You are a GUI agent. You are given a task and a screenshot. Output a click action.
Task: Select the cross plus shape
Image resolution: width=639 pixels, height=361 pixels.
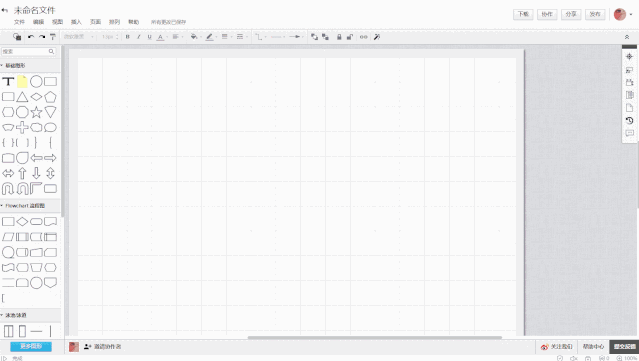(x=22, y=128)
